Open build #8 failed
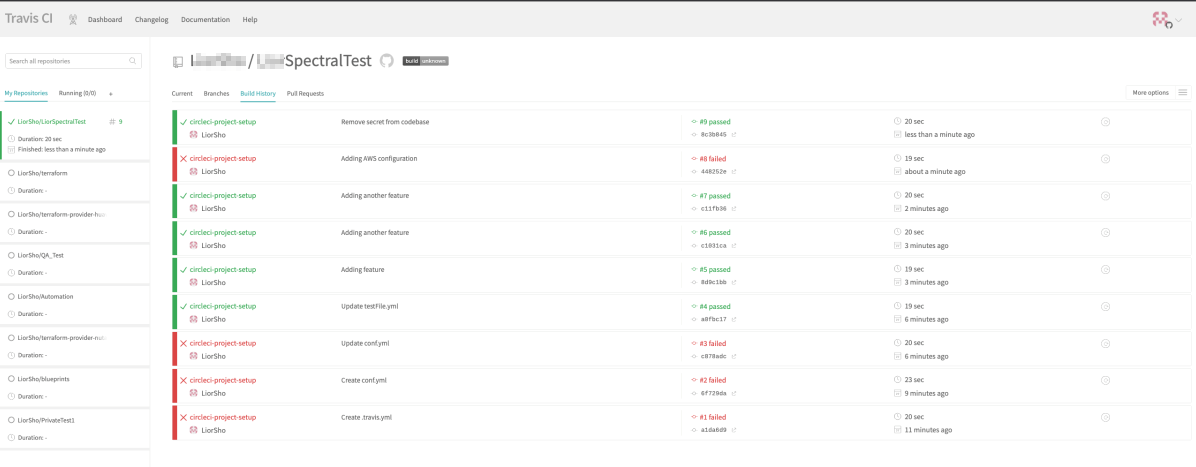The height and width of the screenshot is (467, 1196). click(712, 158)
